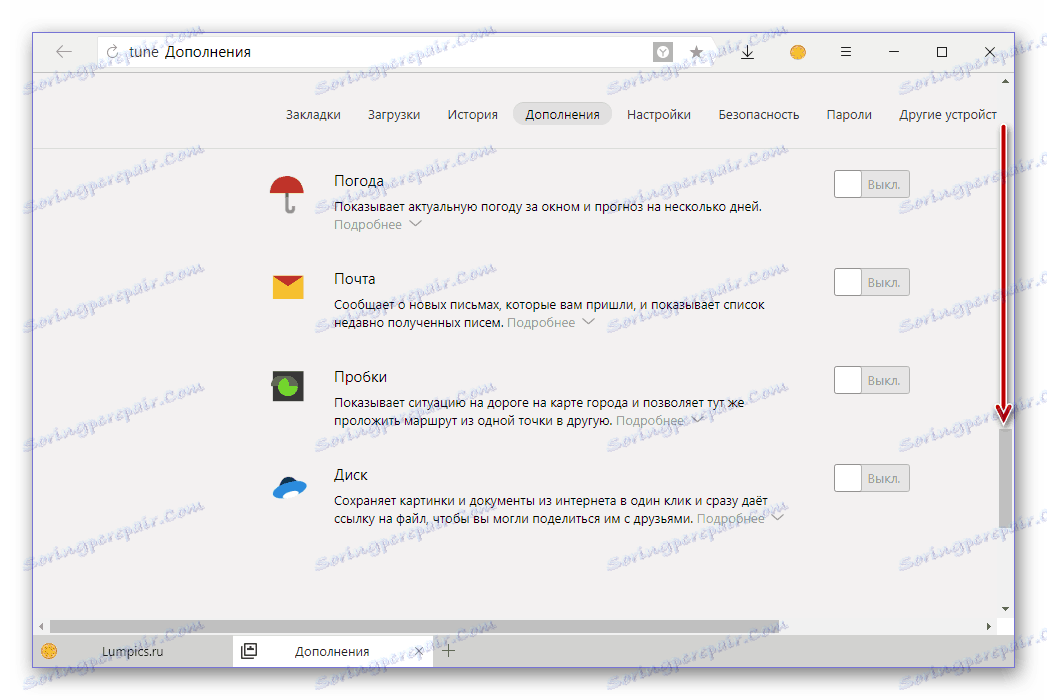The width and height of the screenshot is (1047, 700).
Task: Go back with the arrow button
Action: click(x=64, y=51)
